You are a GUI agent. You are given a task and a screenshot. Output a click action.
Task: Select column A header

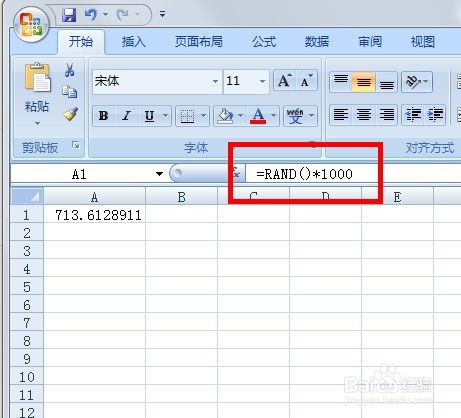(95, 197)
